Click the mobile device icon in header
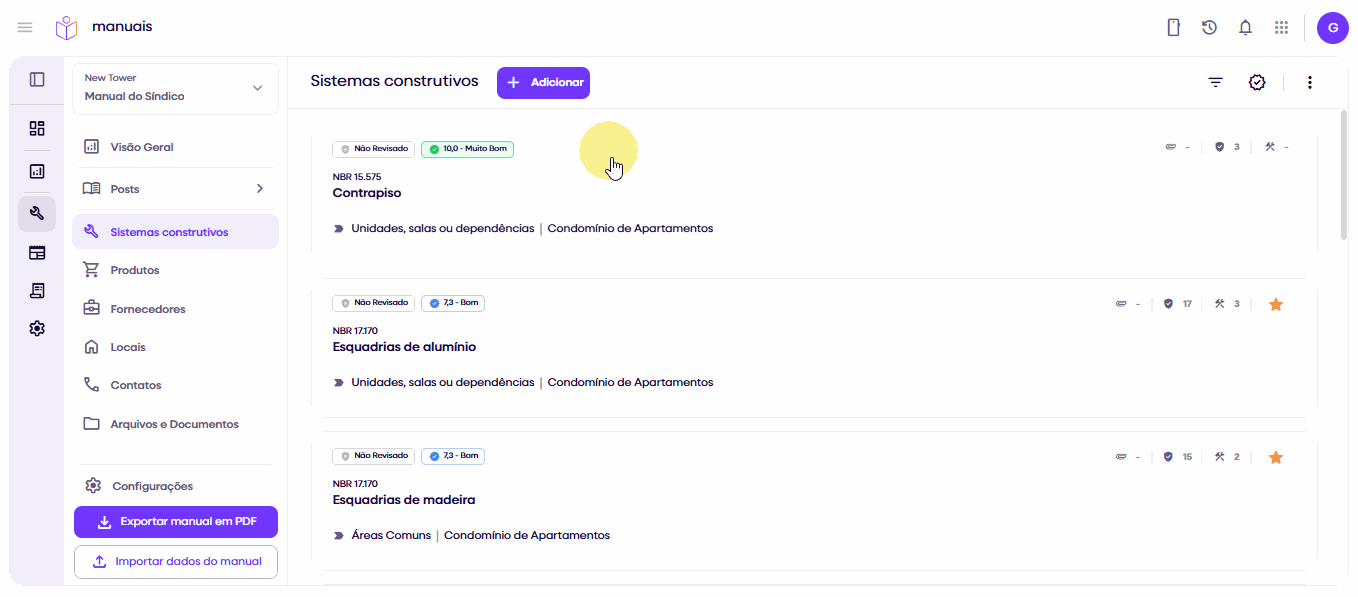This screenshot has width=1358, height=597. tap(1174, 28)
